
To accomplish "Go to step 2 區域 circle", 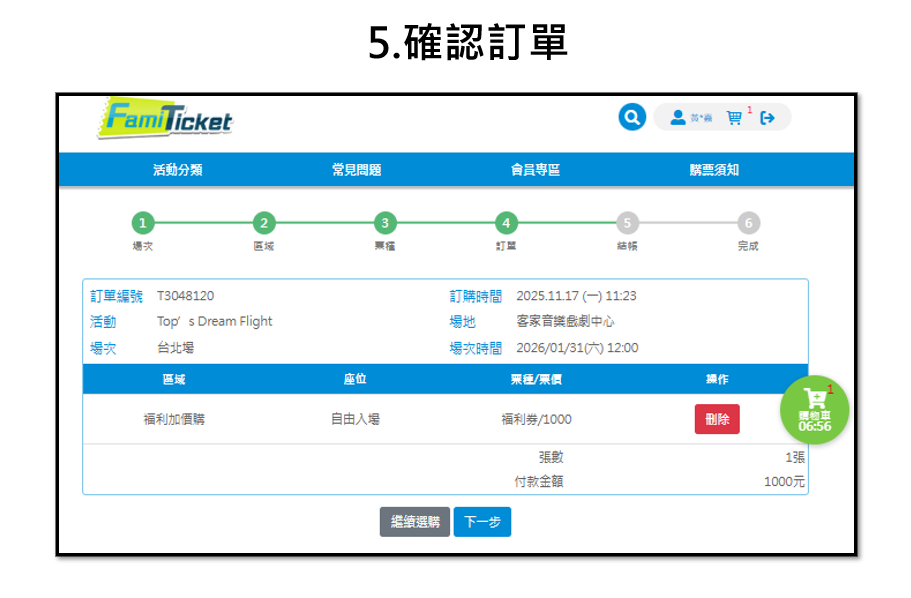I will [x=263, y=223].
